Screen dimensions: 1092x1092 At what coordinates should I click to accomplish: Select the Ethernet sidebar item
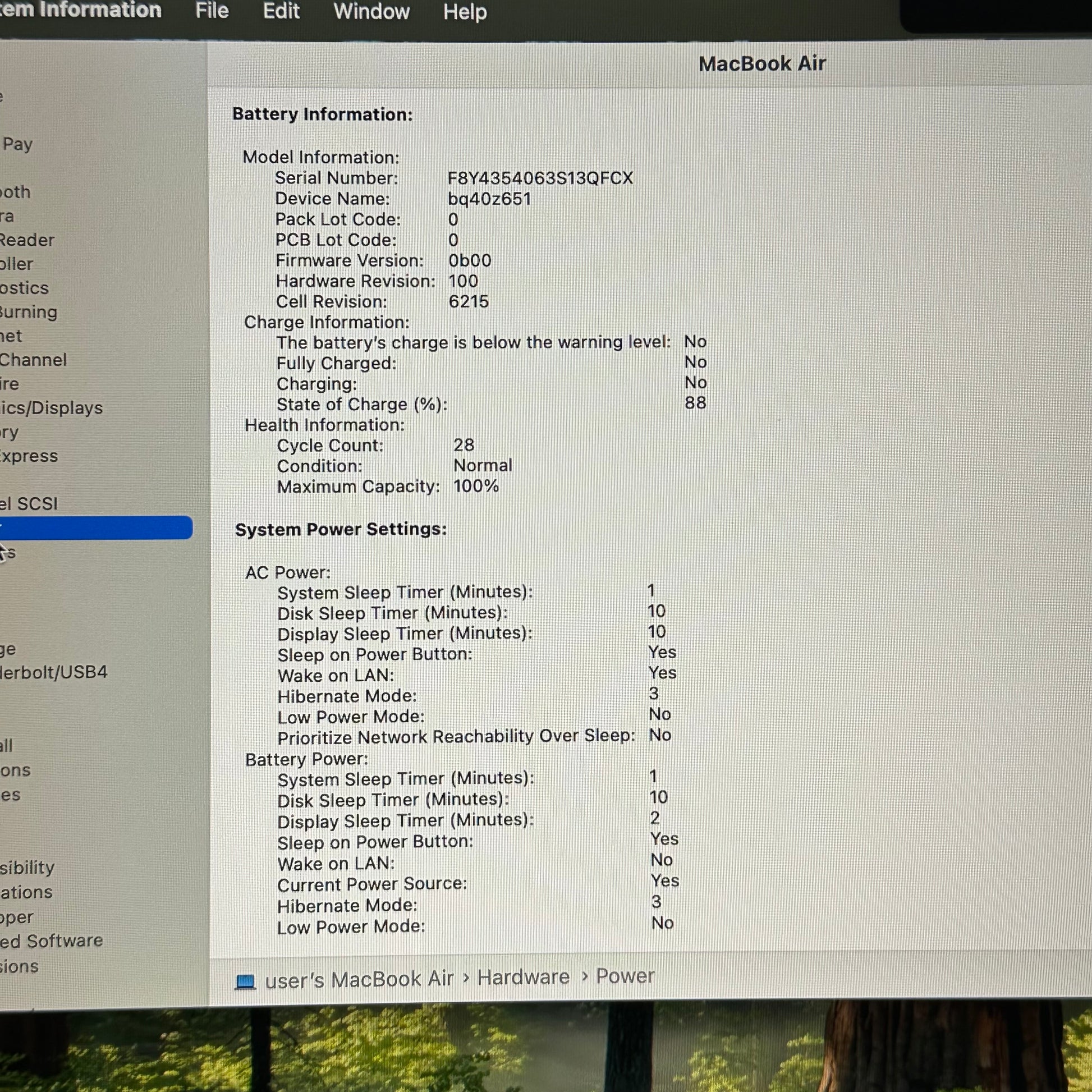[11, 336]
